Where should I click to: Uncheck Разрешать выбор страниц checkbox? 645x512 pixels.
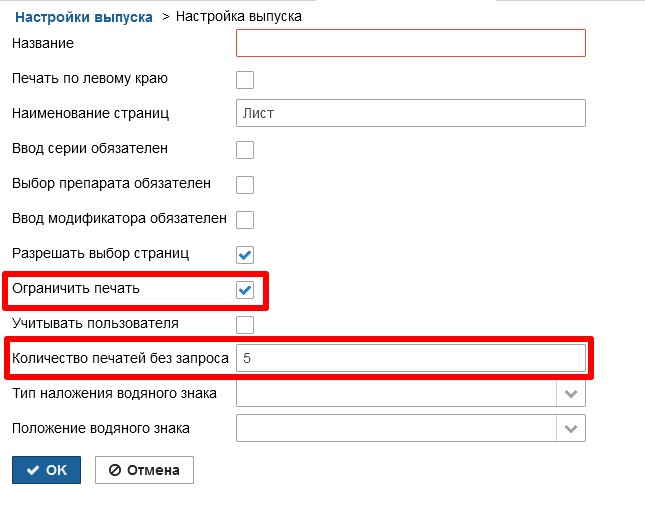click(x=245, y=255)
